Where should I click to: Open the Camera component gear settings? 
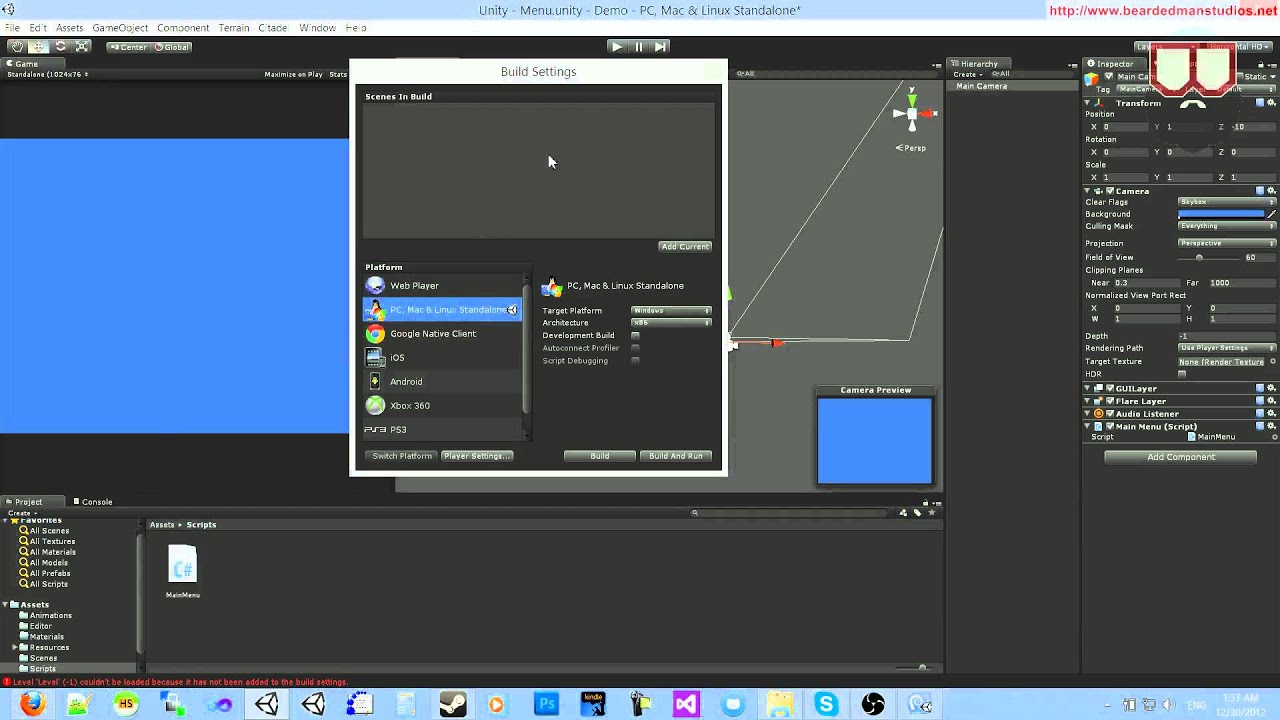(x=1272, y=191)
